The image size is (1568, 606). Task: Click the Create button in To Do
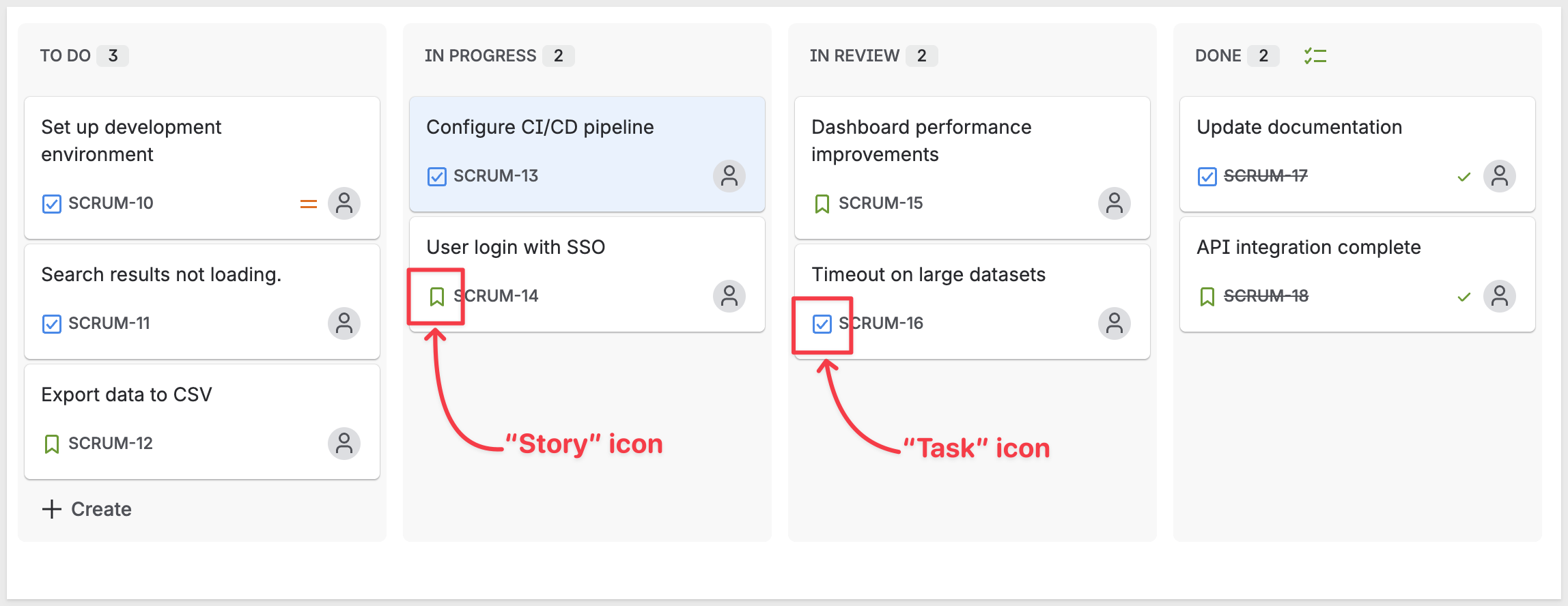(x=87, y=509)
